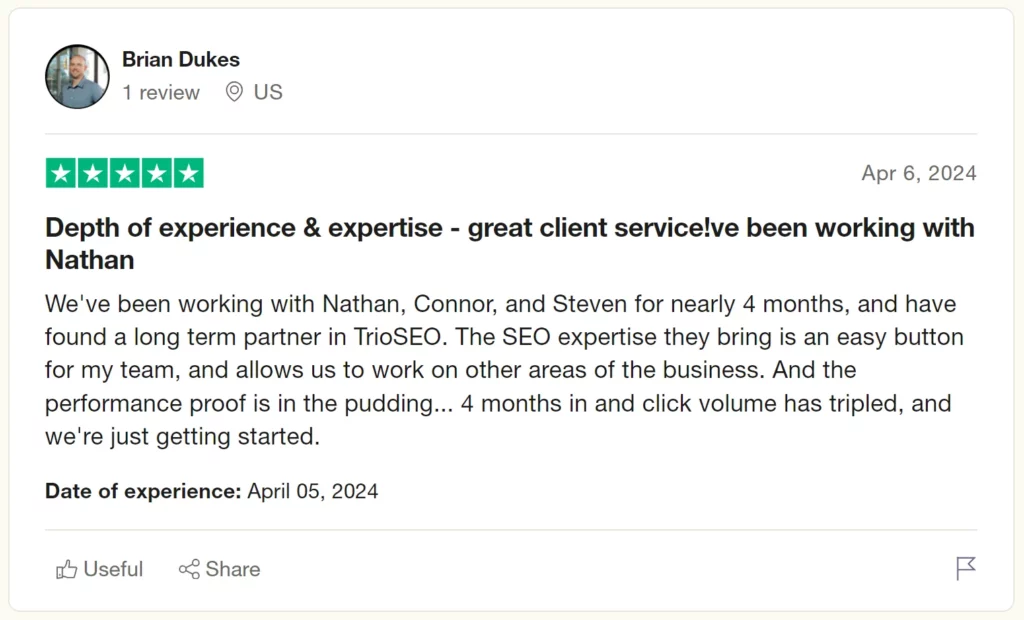Screen dimensions: 1024x620
Task: Report this review using the flag icon
Action: tap(965, 568)
